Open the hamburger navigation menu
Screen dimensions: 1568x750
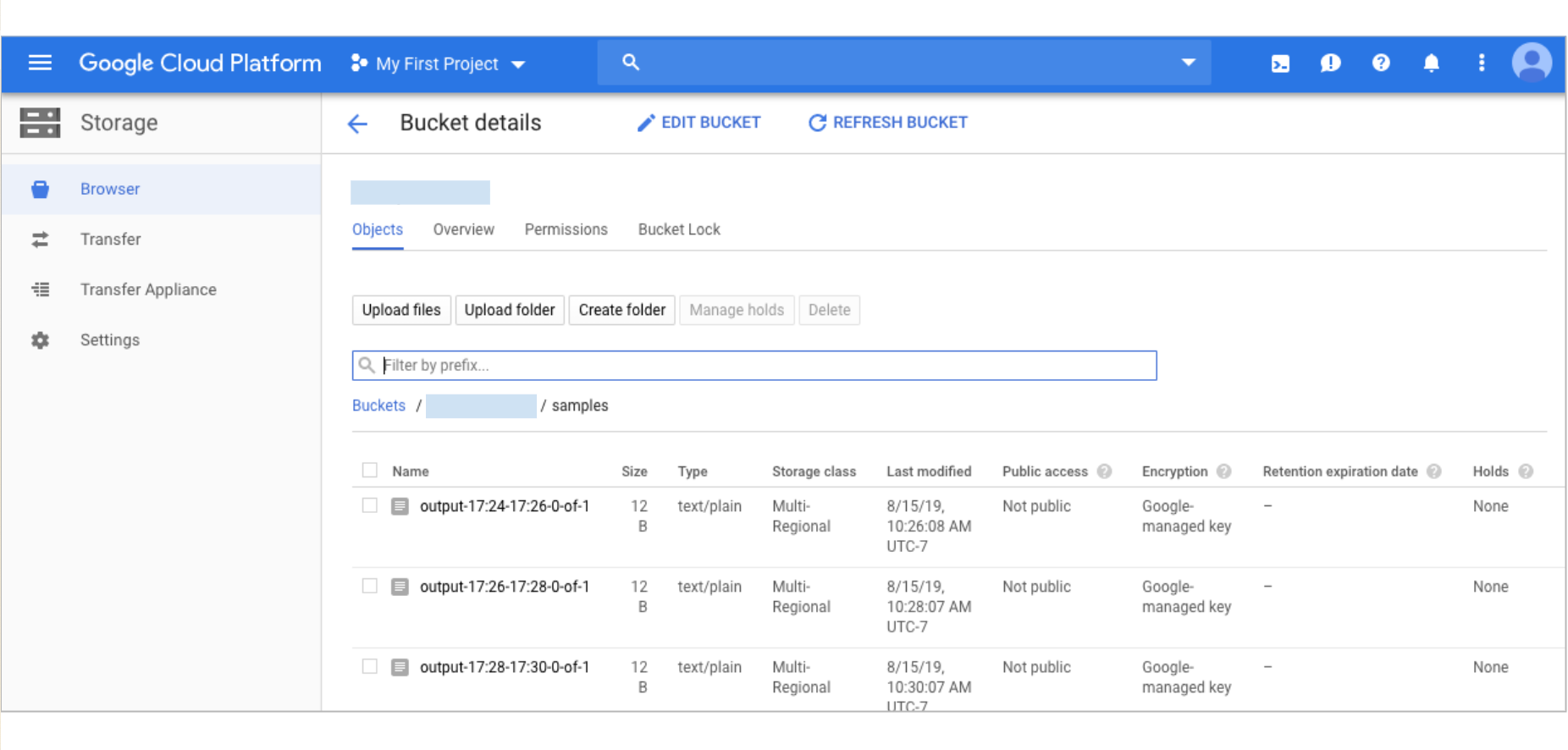(x=40, y=63)
